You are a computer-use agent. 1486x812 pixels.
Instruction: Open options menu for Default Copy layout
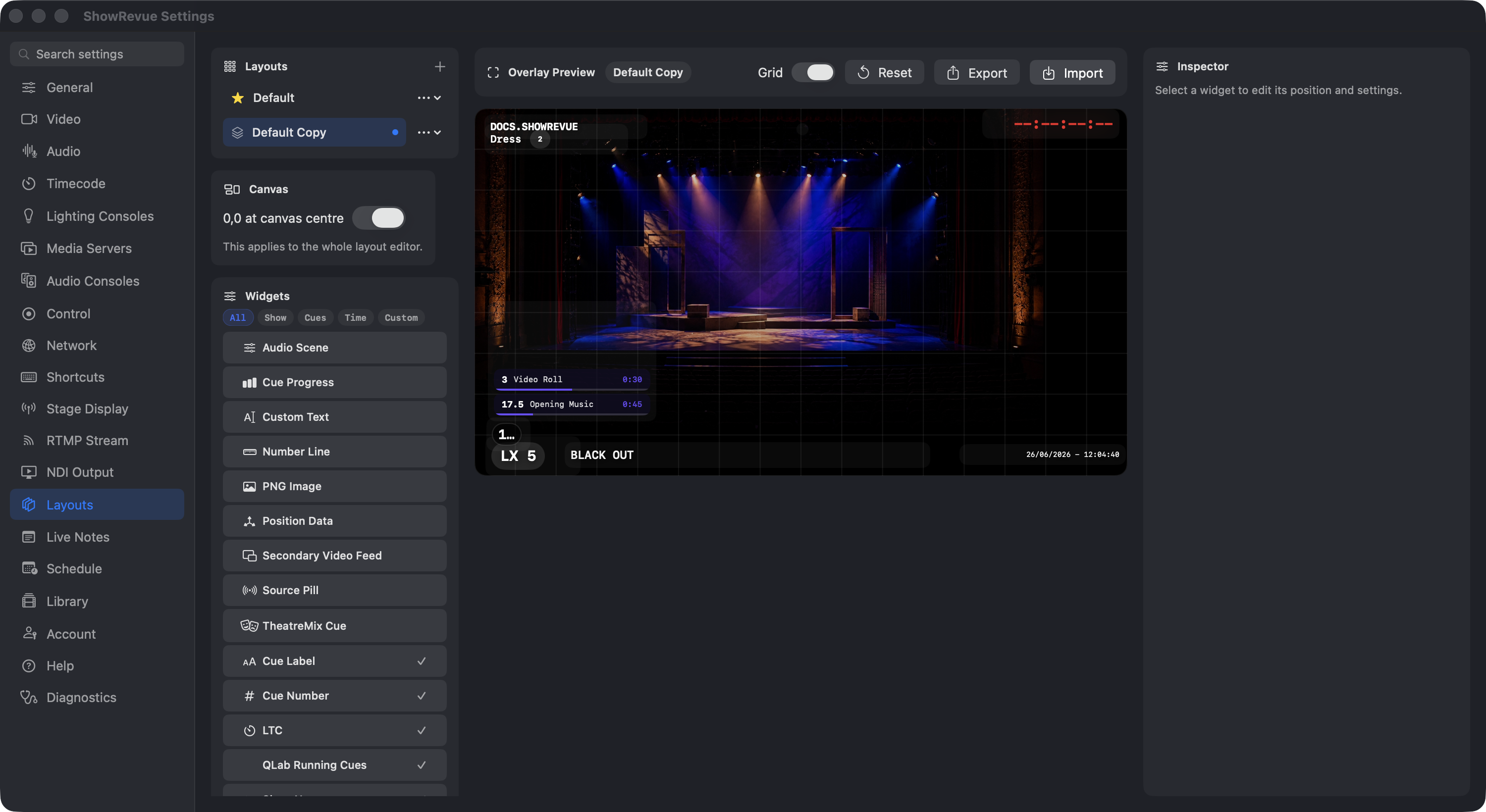(429, 132)
